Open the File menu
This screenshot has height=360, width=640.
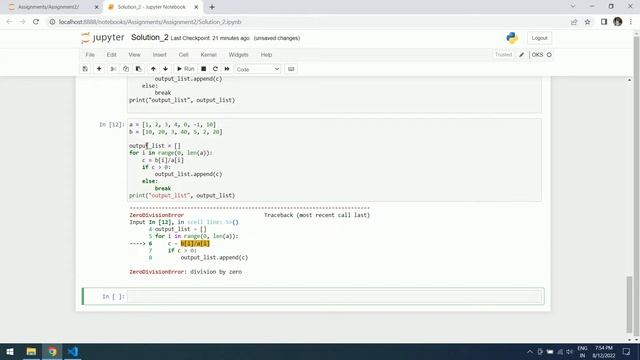90,55
